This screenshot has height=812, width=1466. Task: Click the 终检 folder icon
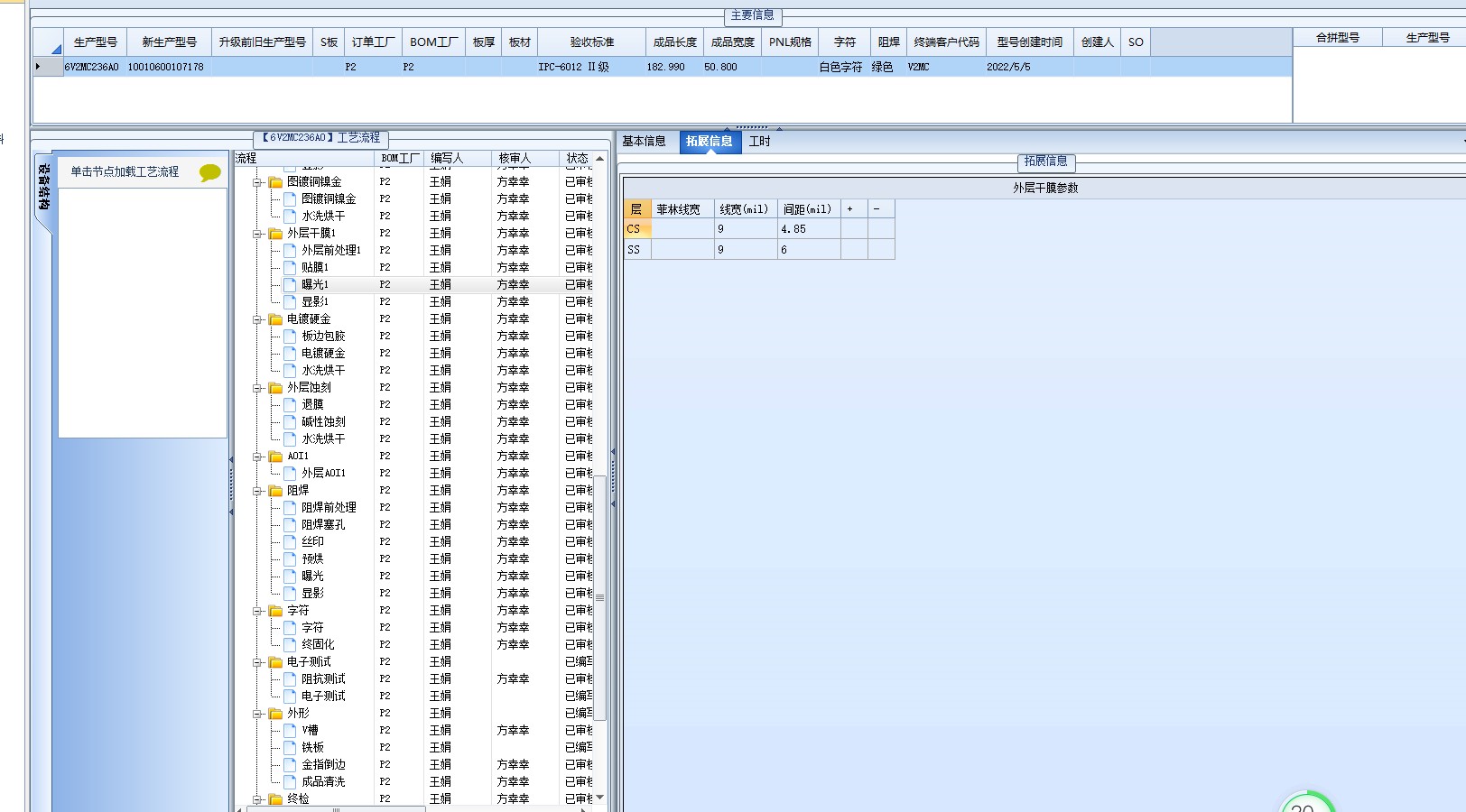click(x=275, y=799)
